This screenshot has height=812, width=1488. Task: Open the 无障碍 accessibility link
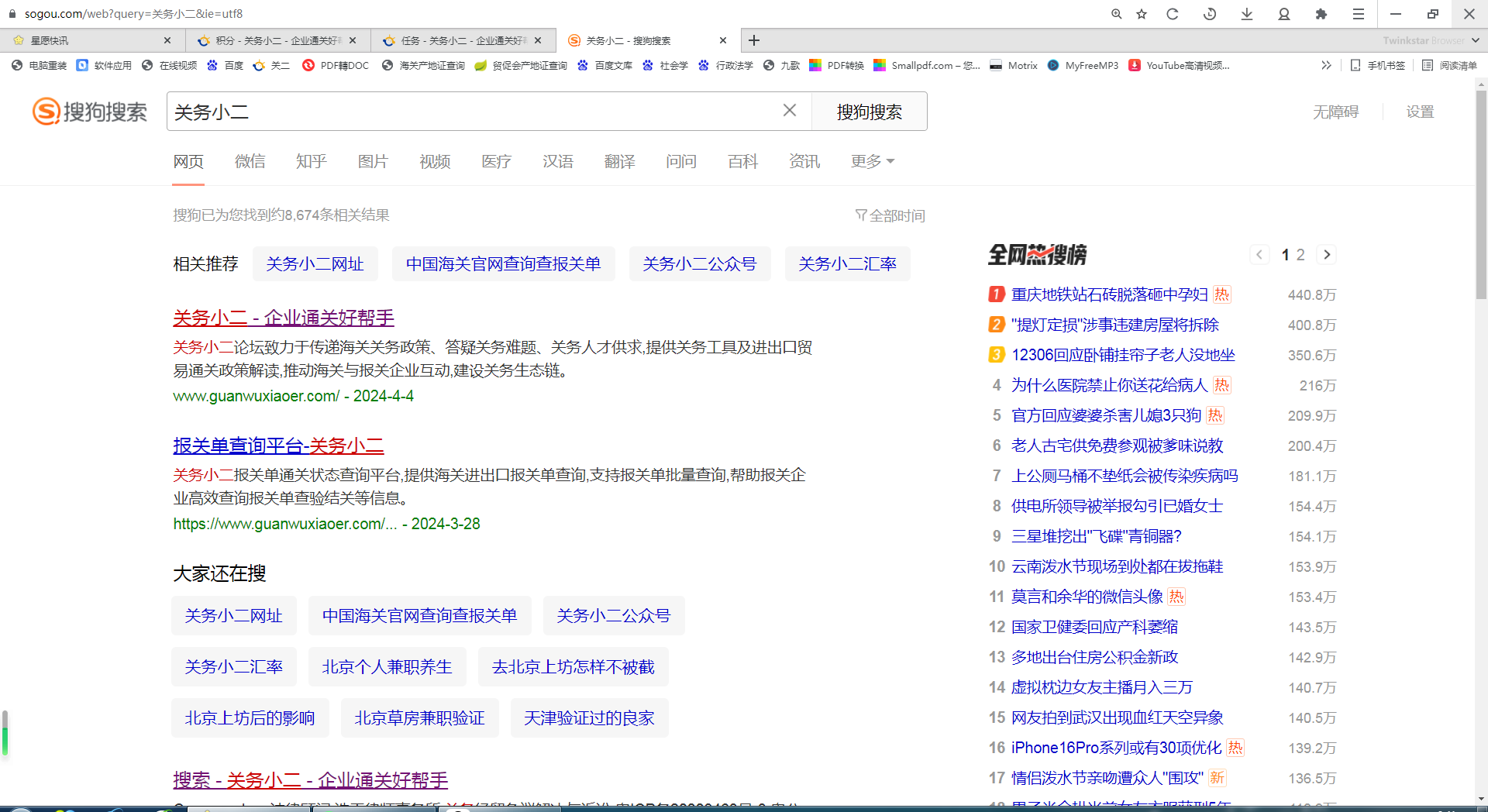pyautogui.click(x=1336, y=112)
